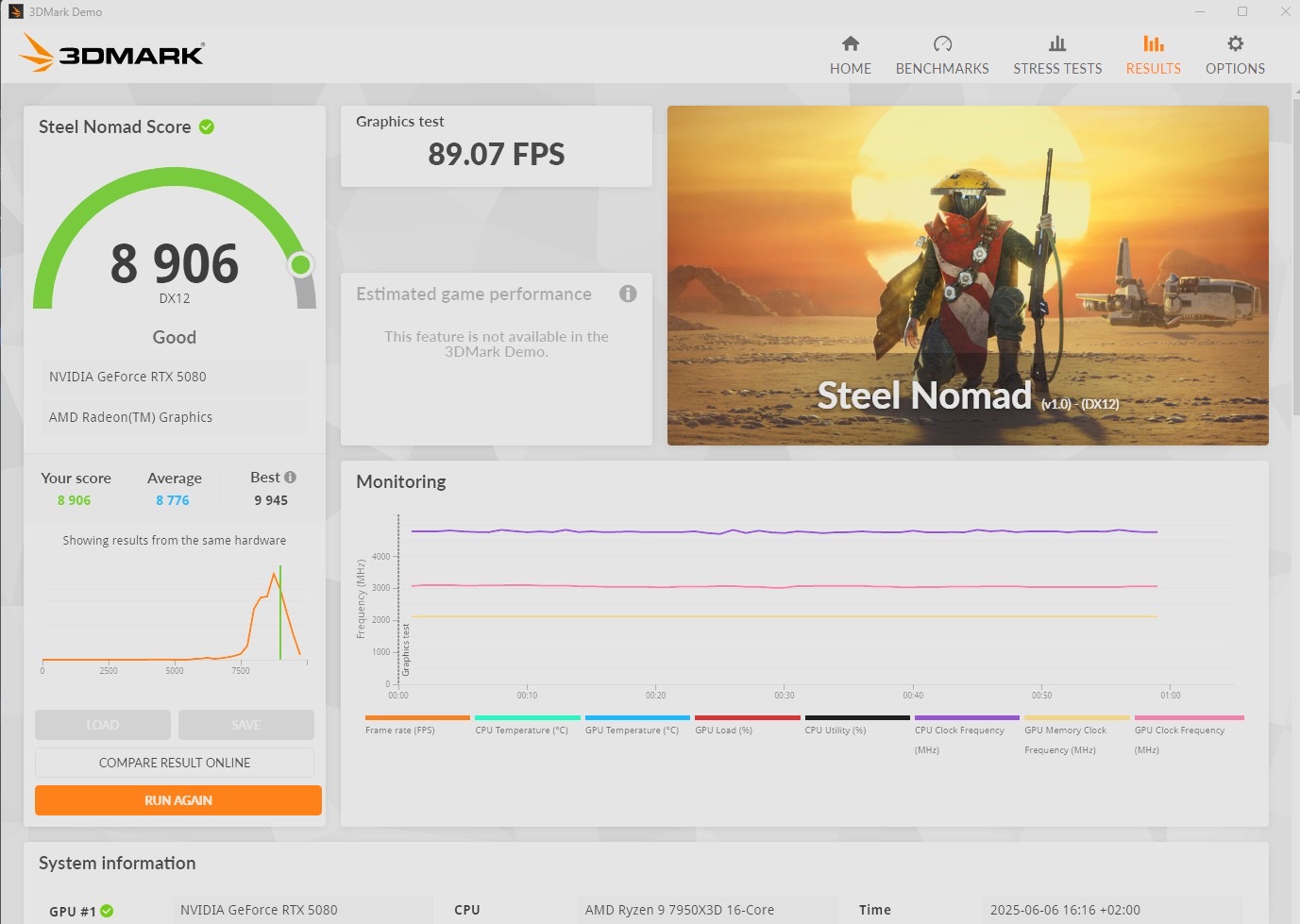Click the 3DMark logo
This screenshot has height=924, width=1300.
(x=111, y=53)
